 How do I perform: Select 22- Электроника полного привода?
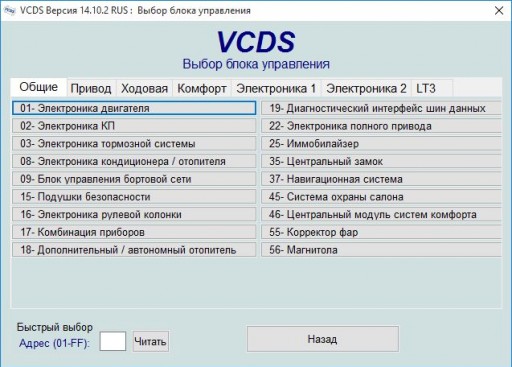381,126
